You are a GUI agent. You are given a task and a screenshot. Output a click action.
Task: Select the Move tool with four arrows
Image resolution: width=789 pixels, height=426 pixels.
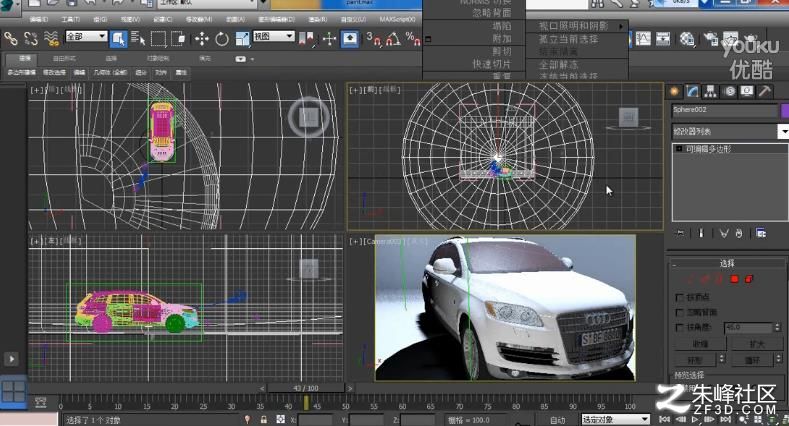[202, 39]
